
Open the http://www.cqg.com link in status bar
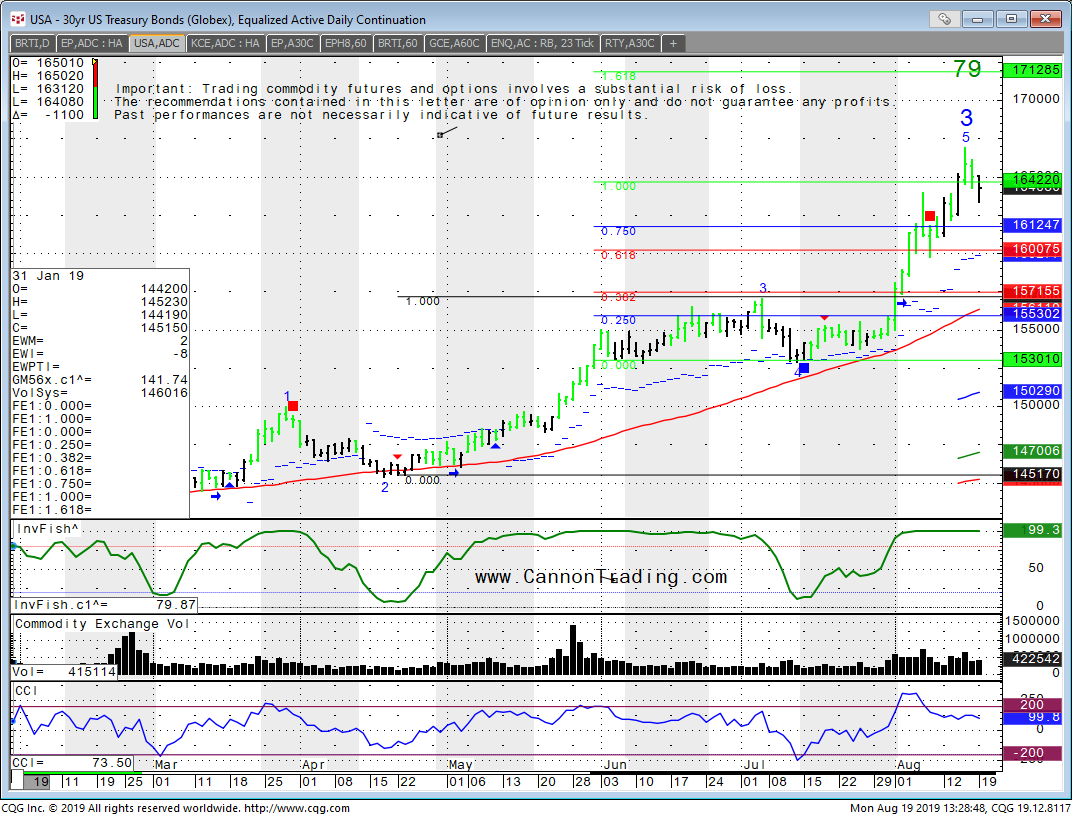pos(297,808)
